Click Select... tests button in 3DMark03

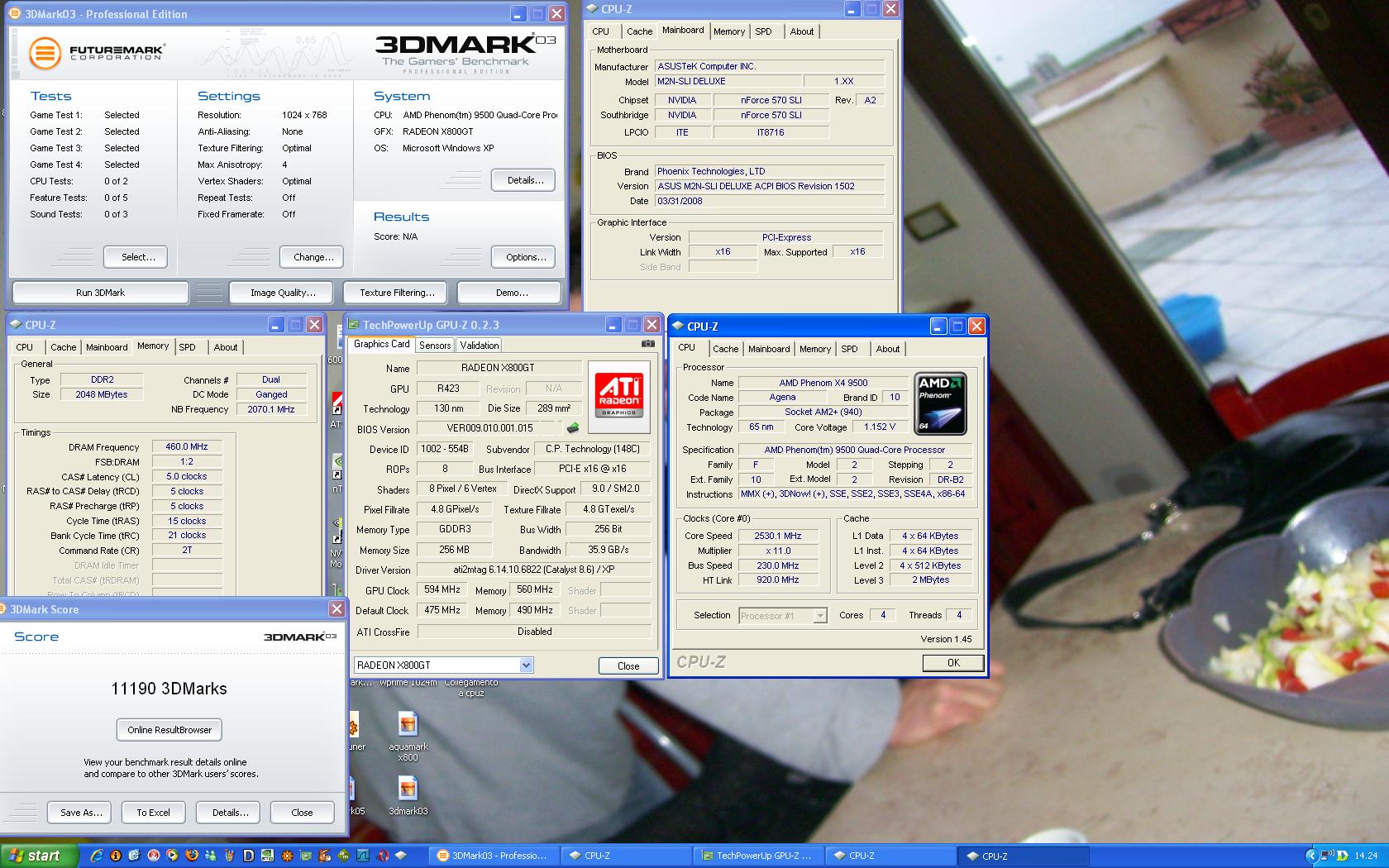(x=136, y=257)
